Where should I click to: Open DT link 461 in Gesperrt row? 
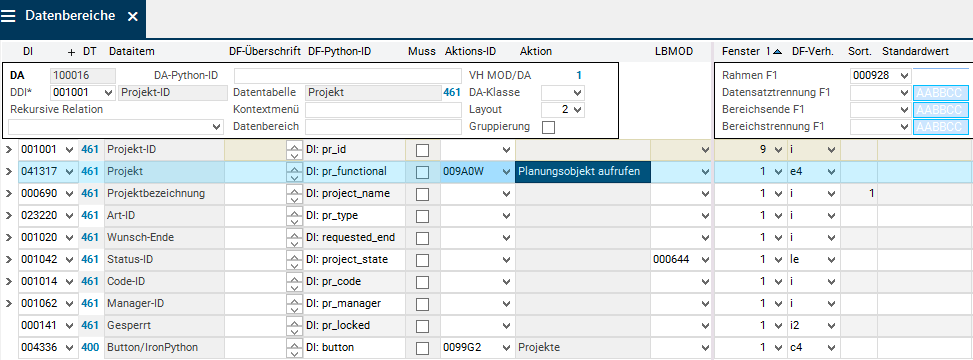(x=90, y=325)
